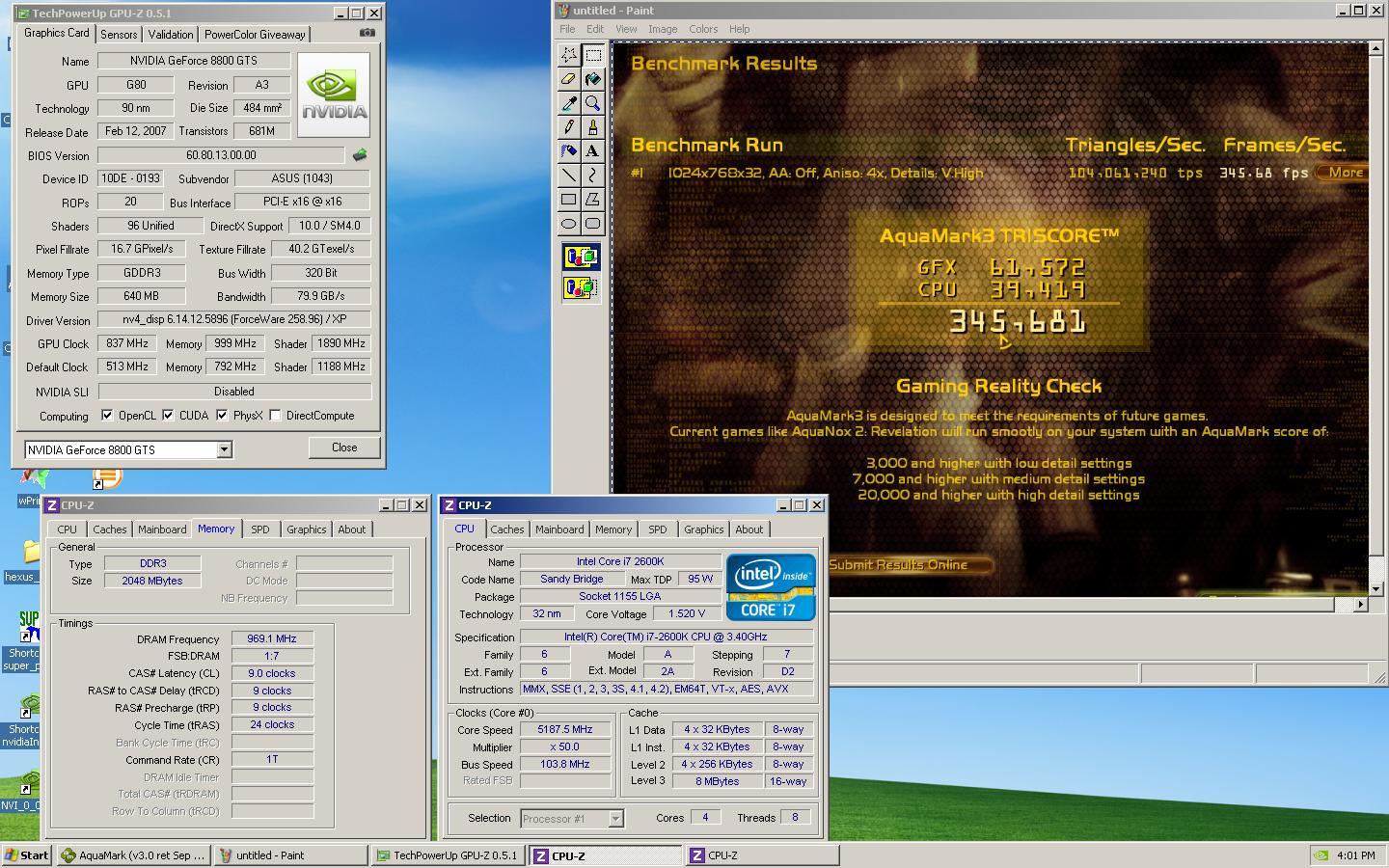Select the Rounded Rectangle tool
1389x868 pixels.
coord(592,224)
